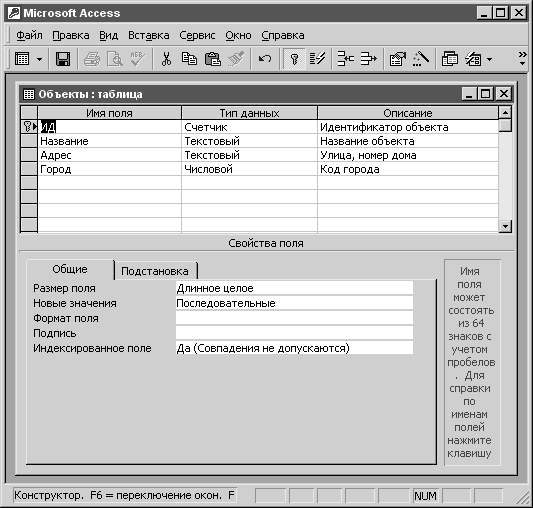The width and height of the screenshot is (533, 508).
Task: Click the row selector for Название
Action: click(29, 141)
